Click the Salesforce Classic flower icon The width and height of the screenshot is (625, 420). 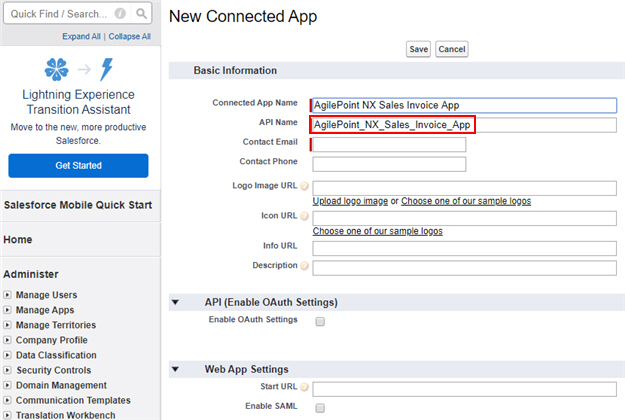click(56, 69)
